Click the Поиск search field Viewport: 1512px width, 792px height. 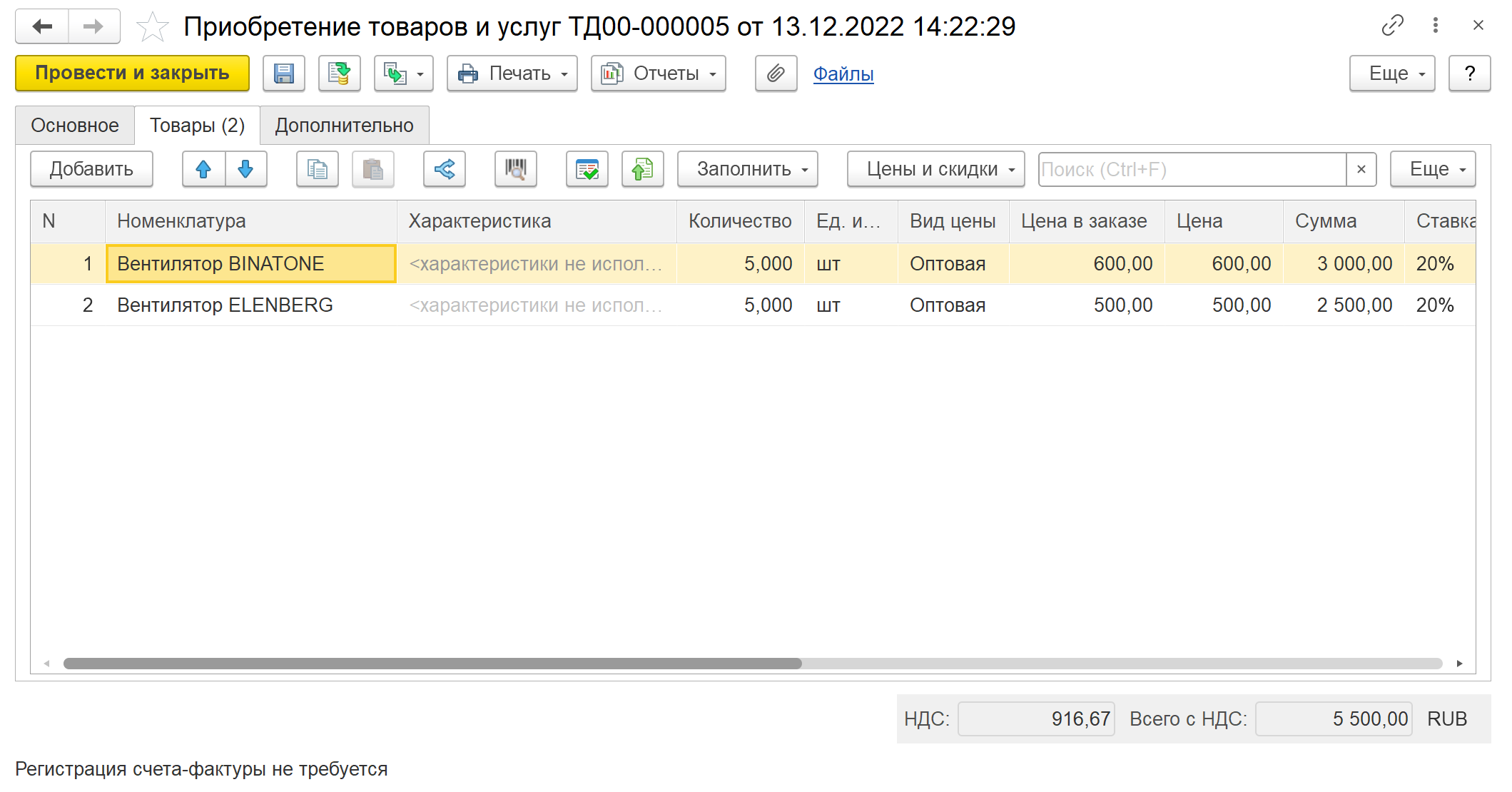click(1192, 169)
